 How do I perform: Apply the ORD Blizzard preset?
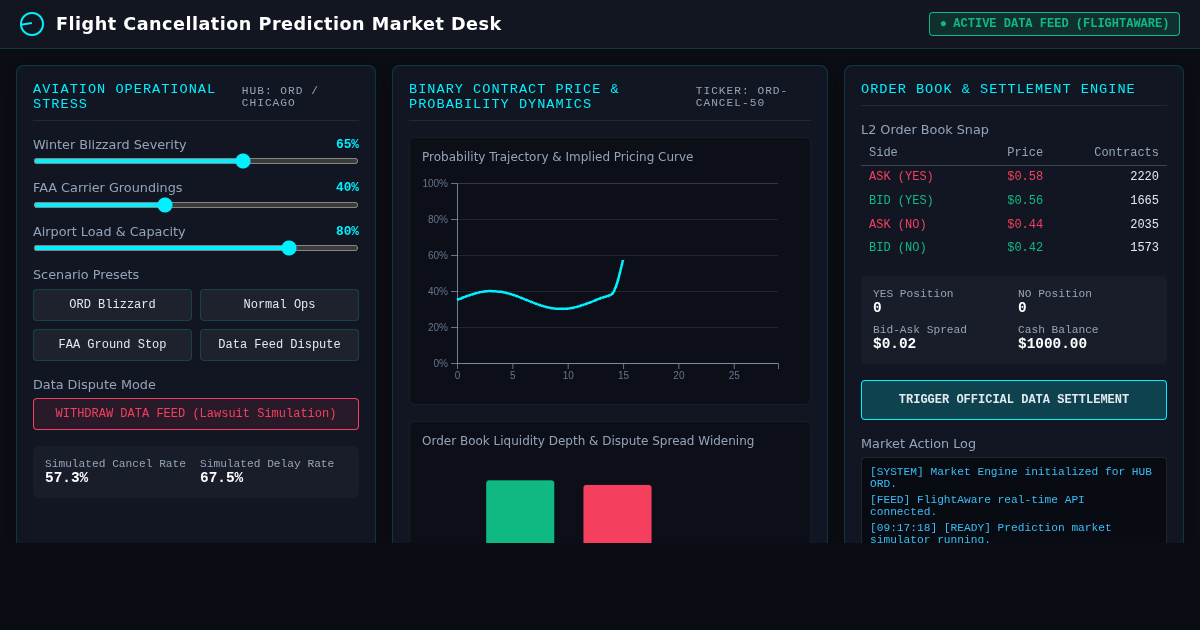pos(112,305)
